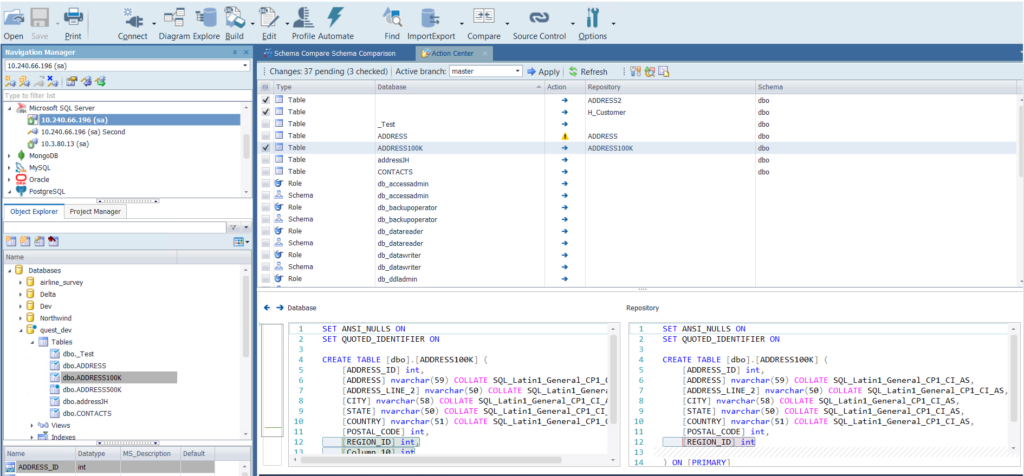Expand the Northwind database
1024x476 pixels.
pyautogui.click(x=20, y=318)
